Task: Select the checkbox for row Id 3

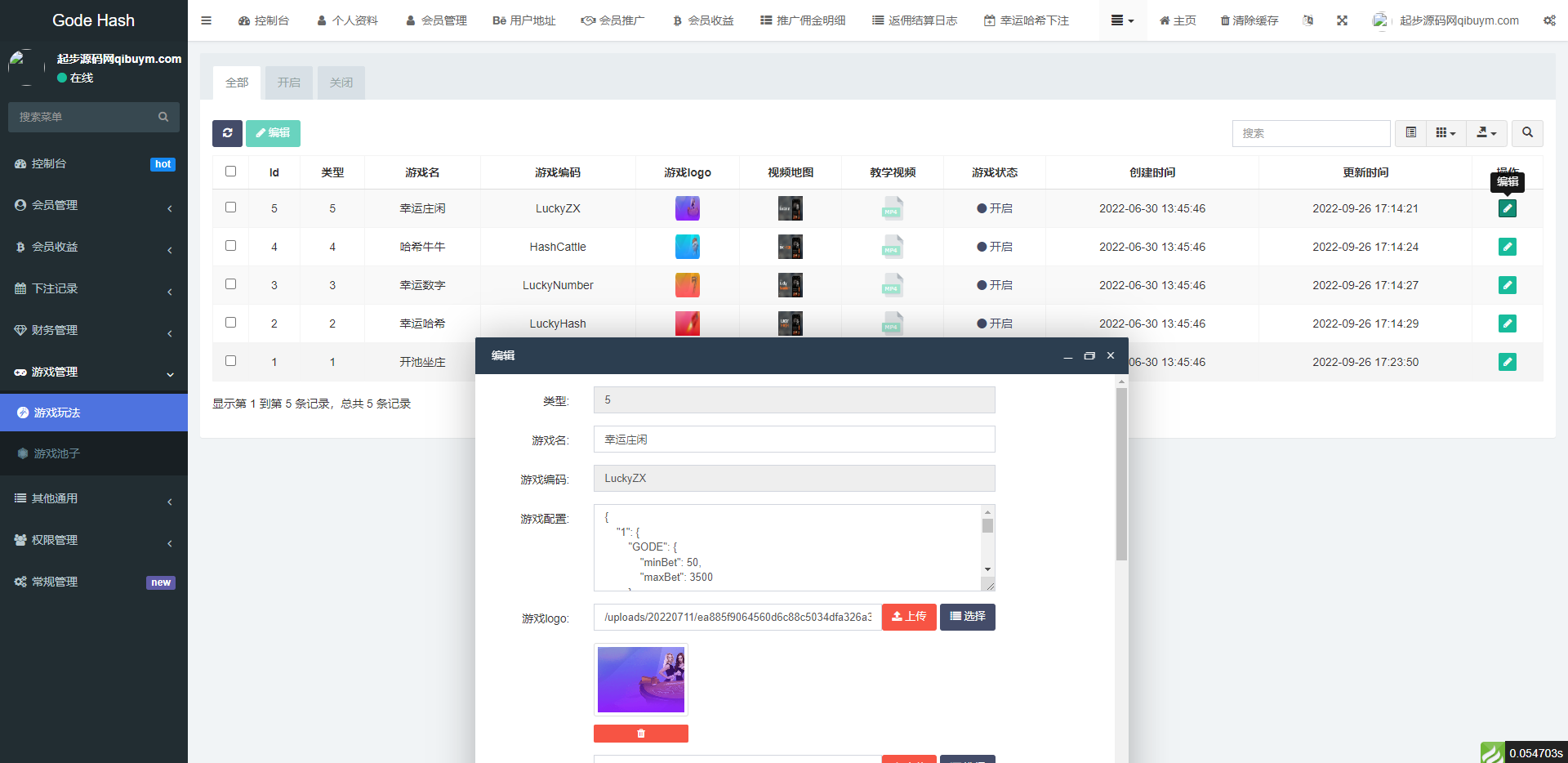Action: point(230,284)
